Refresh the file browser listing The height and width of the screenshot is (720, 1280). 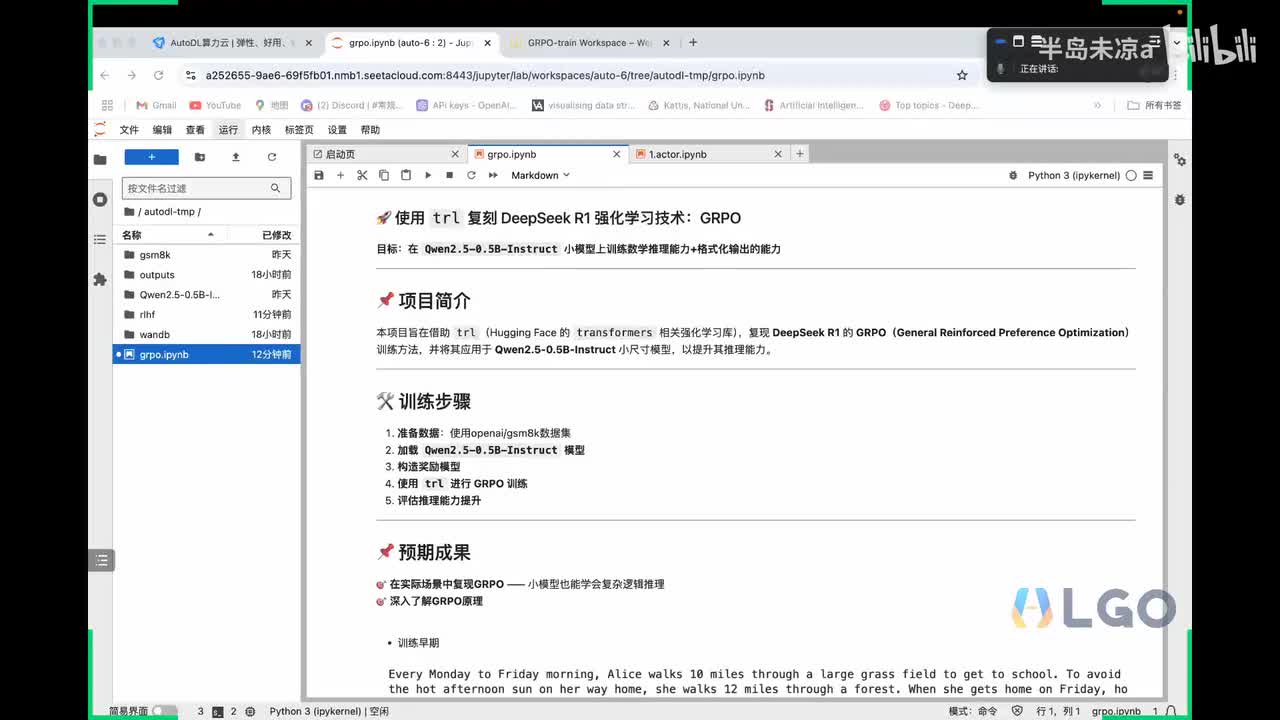272,157
